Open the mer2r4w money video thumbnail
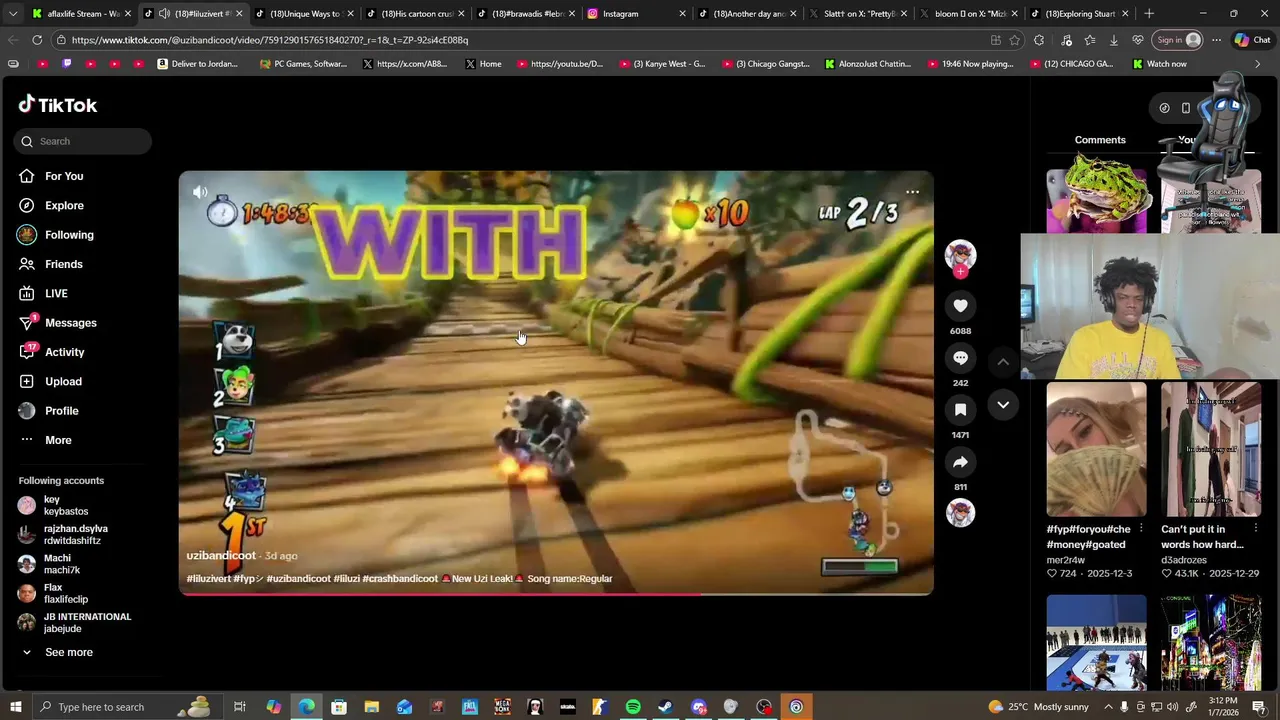The height and width of the screenshot is (720, 1280). click(x=1096, y=449)
